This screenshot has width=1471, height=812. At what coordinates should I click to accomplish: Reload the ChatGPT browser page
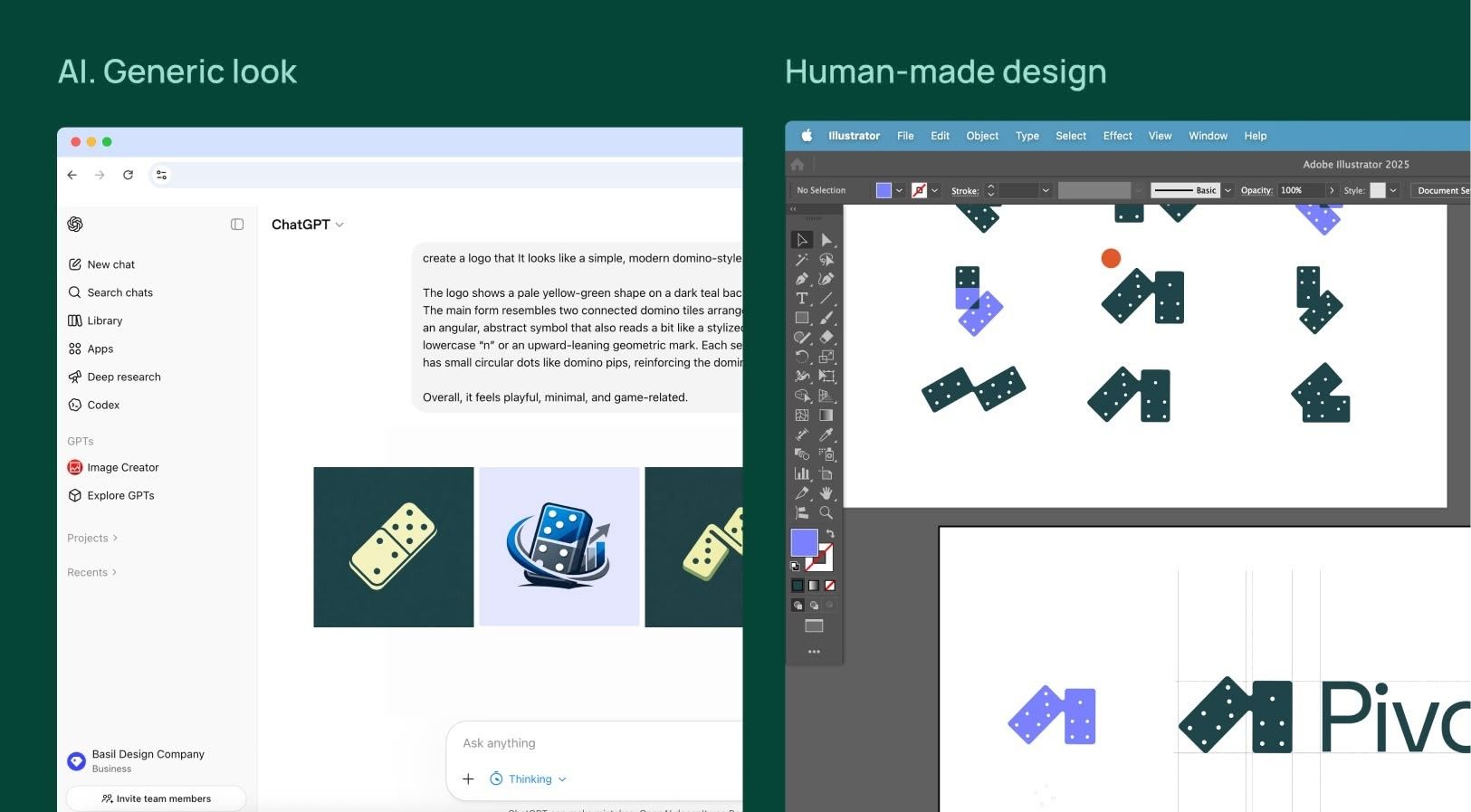tap(128, 175)
